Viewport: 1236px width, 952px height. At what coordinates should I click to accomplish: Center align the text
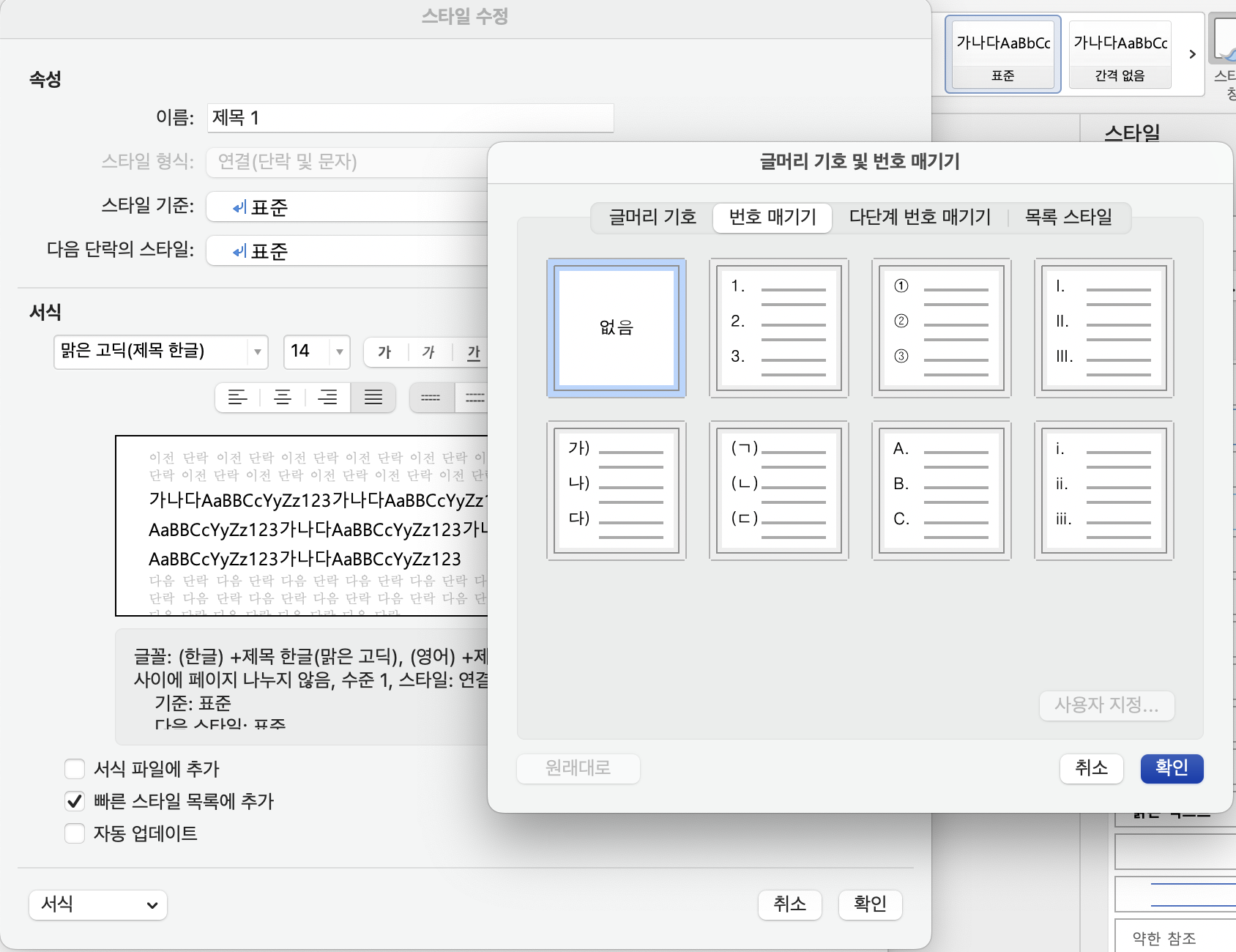pyautogui.click(x=283, y=398)
